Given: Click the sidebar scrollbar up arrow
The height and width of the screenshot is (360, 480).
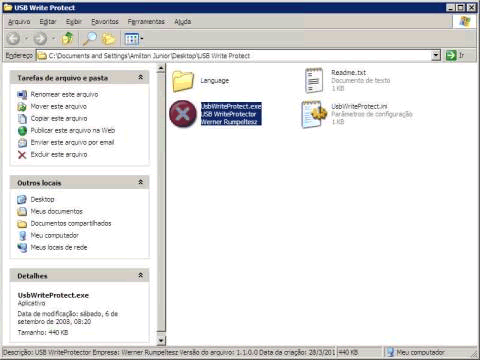Looking at the screenshot, I should [161, 69].
